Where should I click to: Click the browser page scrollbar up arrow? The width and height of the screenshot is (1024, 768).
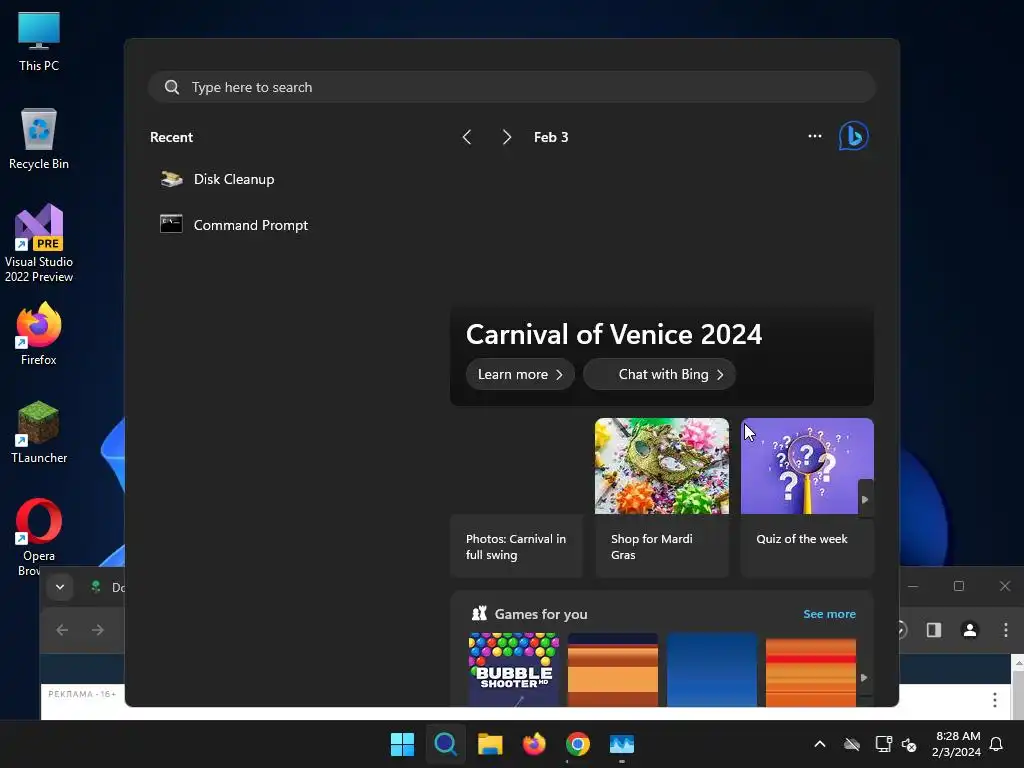tap(1017, 662)
